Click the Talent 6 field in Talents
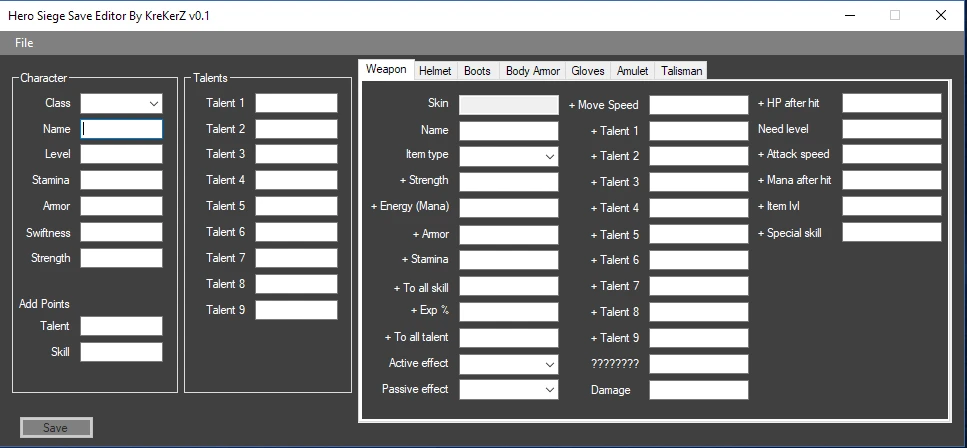967x448 pixels. pos(297,232)
